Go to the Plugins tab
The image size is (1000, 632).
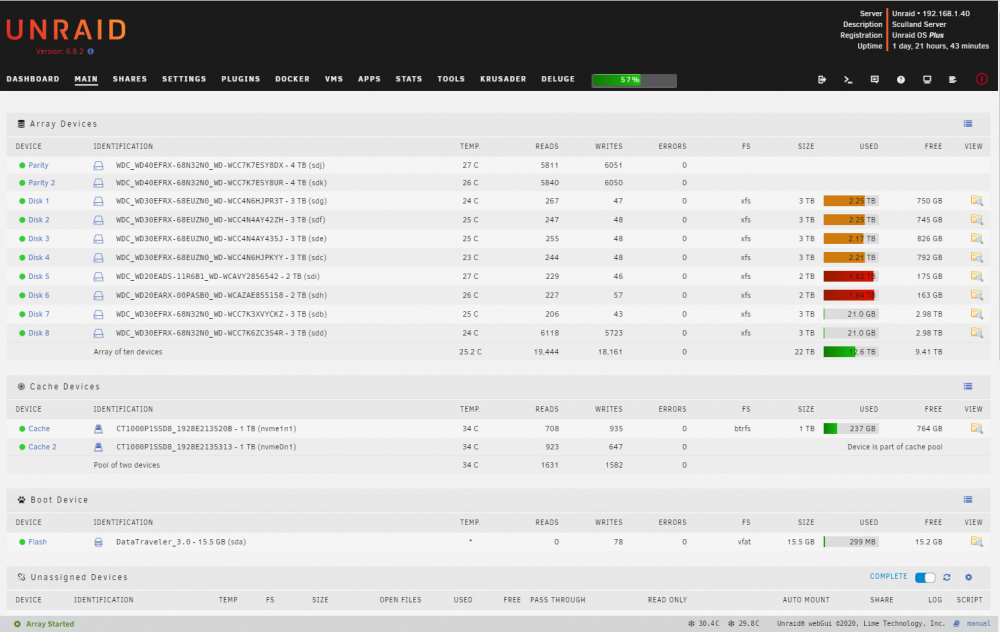point(241,79)
